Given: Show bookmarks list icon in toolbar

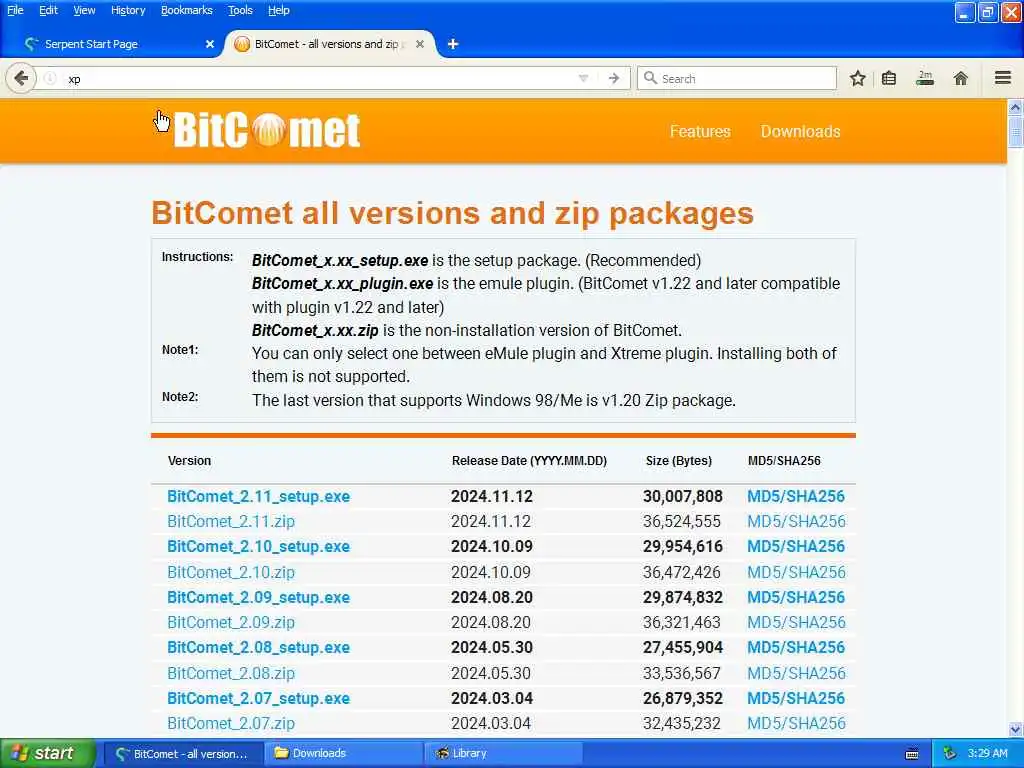Looking at the screenshot, I should pyautogui.click(x=889, y=79).
